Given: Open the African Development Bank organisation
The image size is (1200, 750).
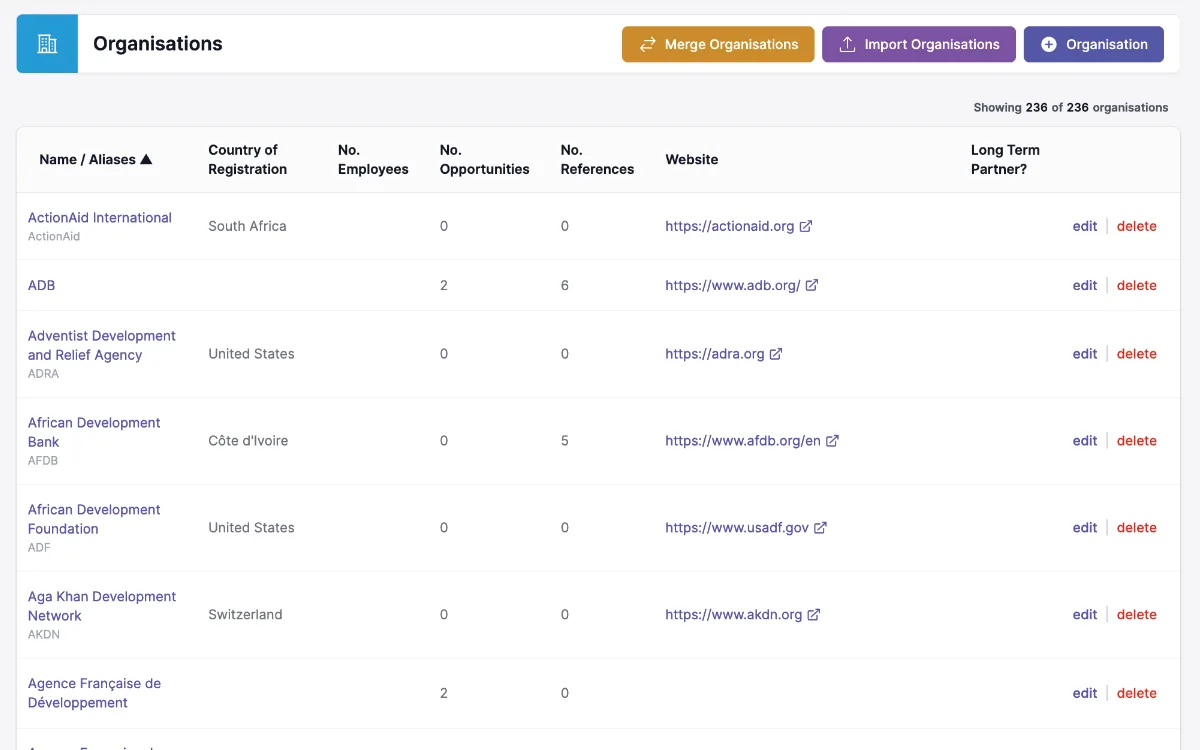Looking at the screenshot, I should pyautogui.click(x=94, y=432).
